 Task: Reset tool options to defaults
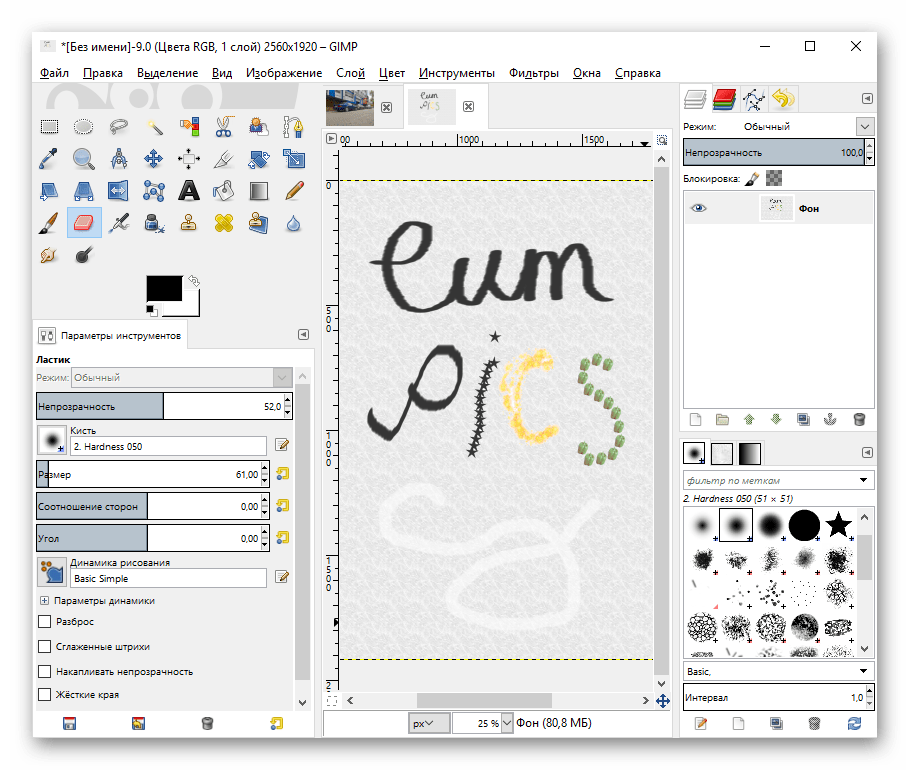(x=277, y=723)
